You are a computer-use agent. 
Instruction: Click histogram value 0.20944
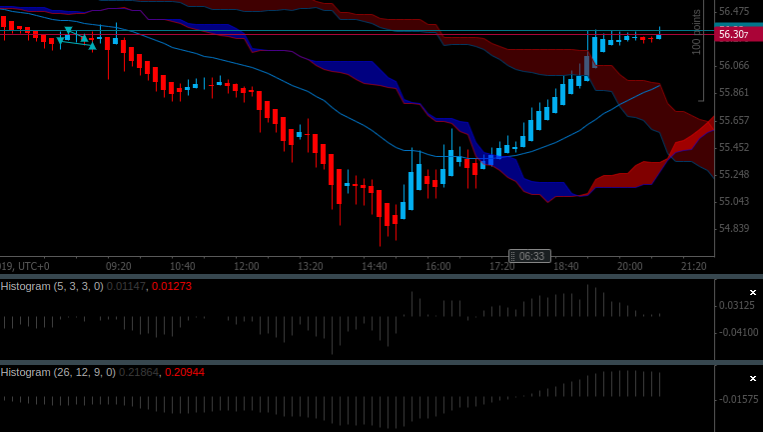click(185, 372)
